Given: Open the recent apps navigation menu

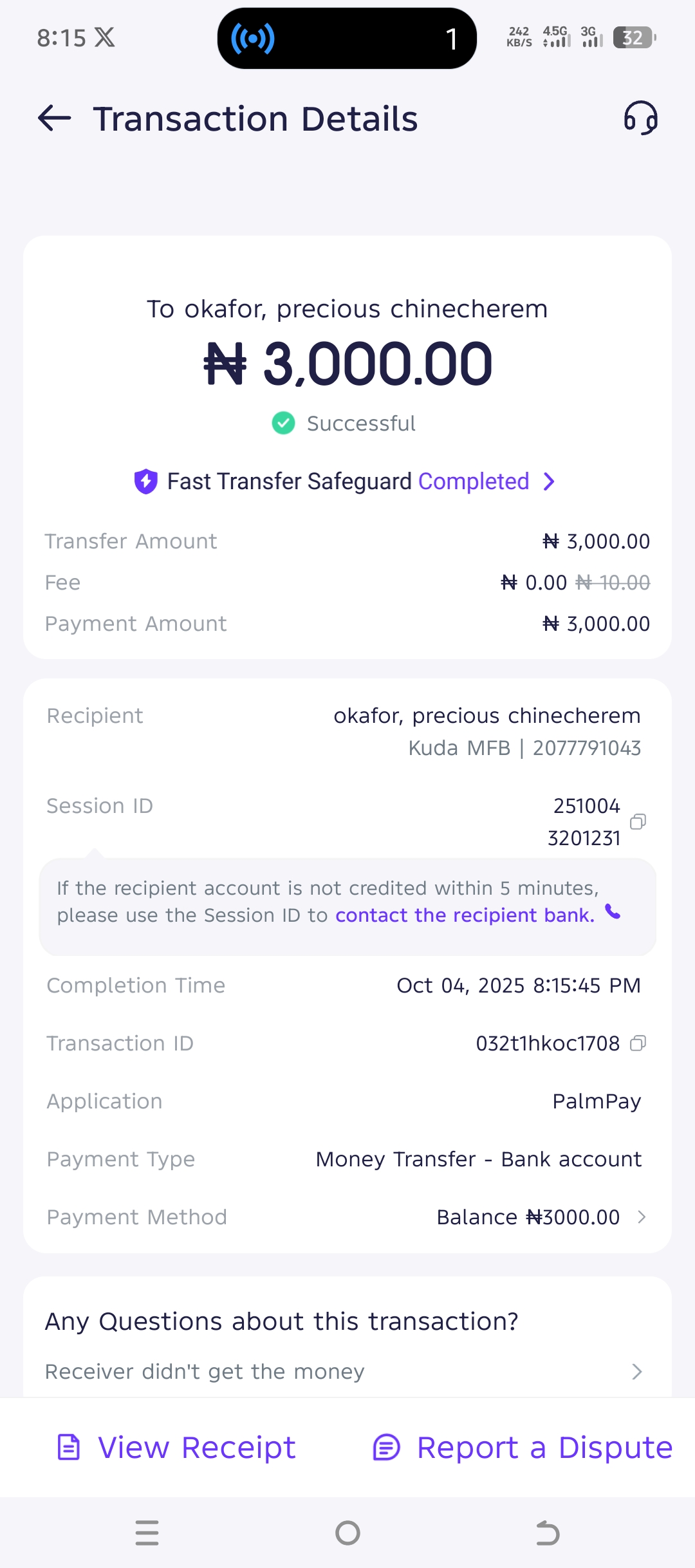Looking at the screenshot, I should coord(147,1533).
